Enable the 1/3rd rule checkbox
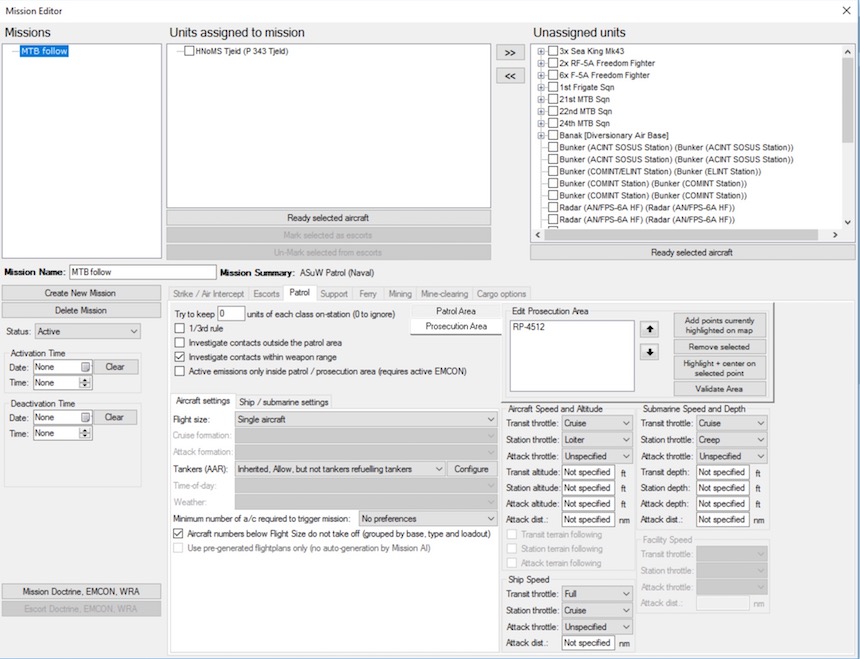Viewport: 860px width, 659px height. (x=179, y=328)
